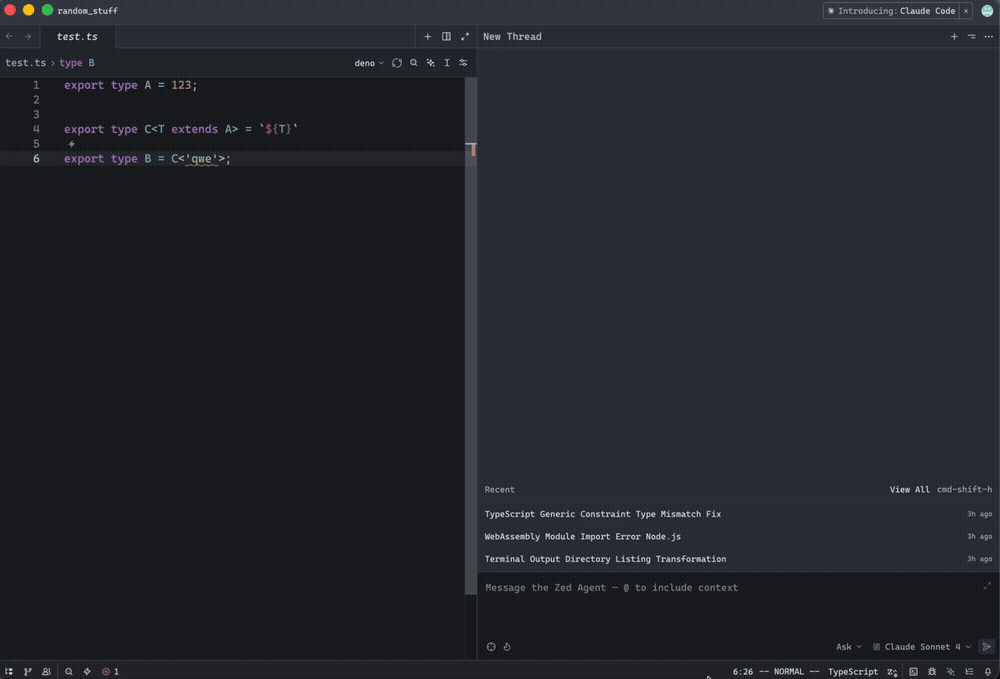The image size is (1000, 679).
Task: Open the WebAssembly Module Import Error thread
Action: click(581, 536)
